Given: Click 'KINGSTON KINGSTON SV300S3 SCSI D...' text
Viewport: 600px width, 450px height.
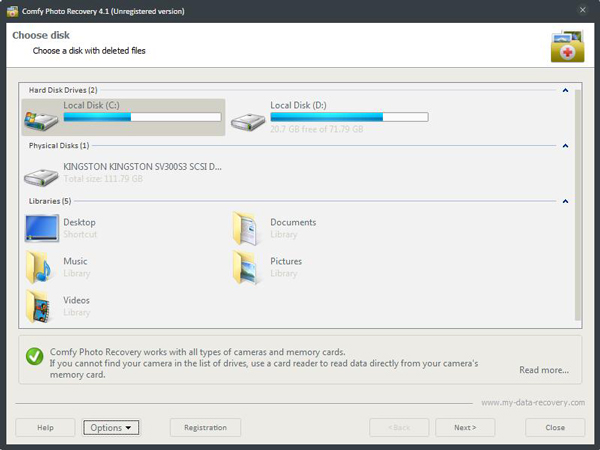Looking at the screenshot, I should 142,167.
